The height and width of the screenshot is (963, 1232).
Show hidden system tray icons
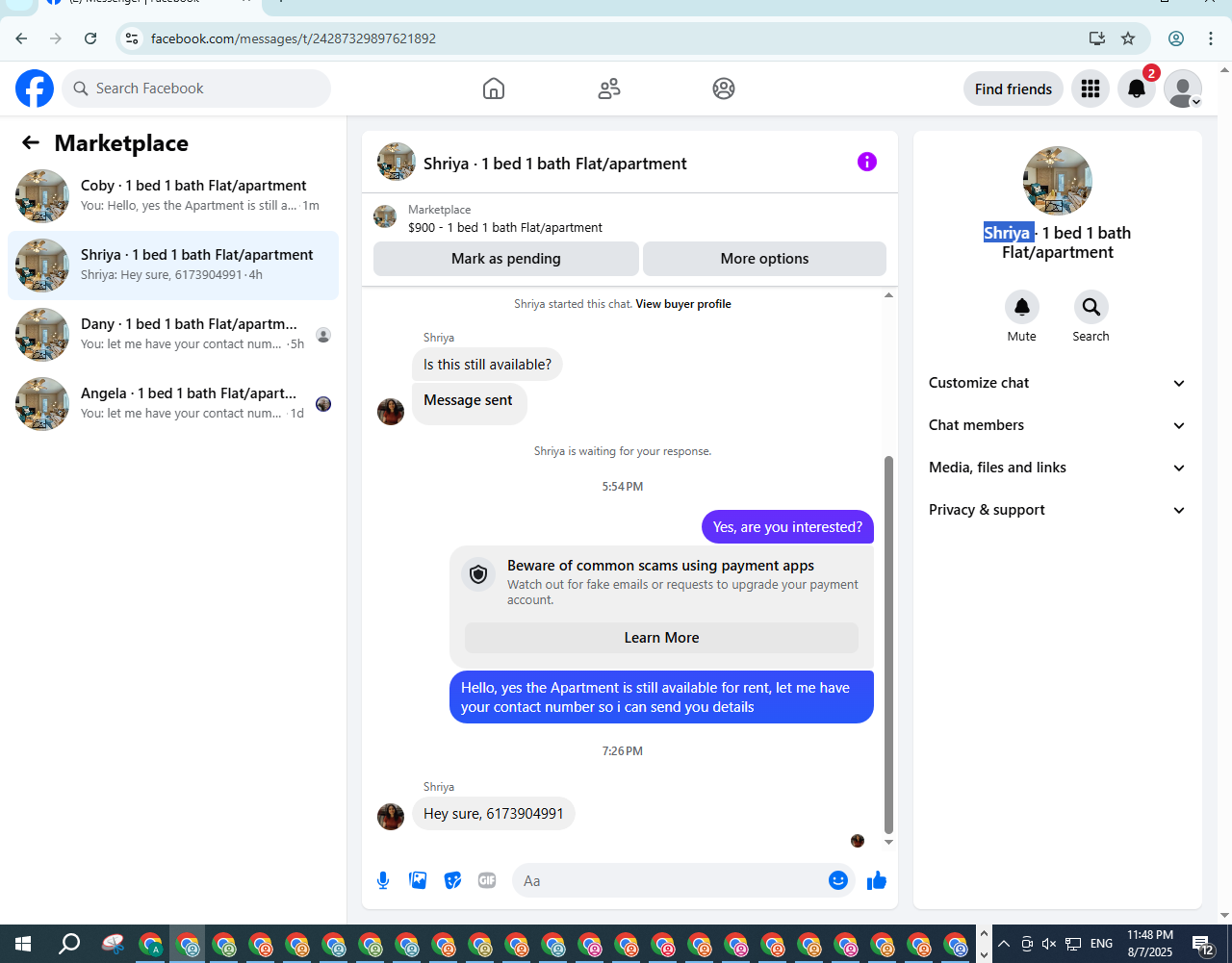coord(1003,944)
